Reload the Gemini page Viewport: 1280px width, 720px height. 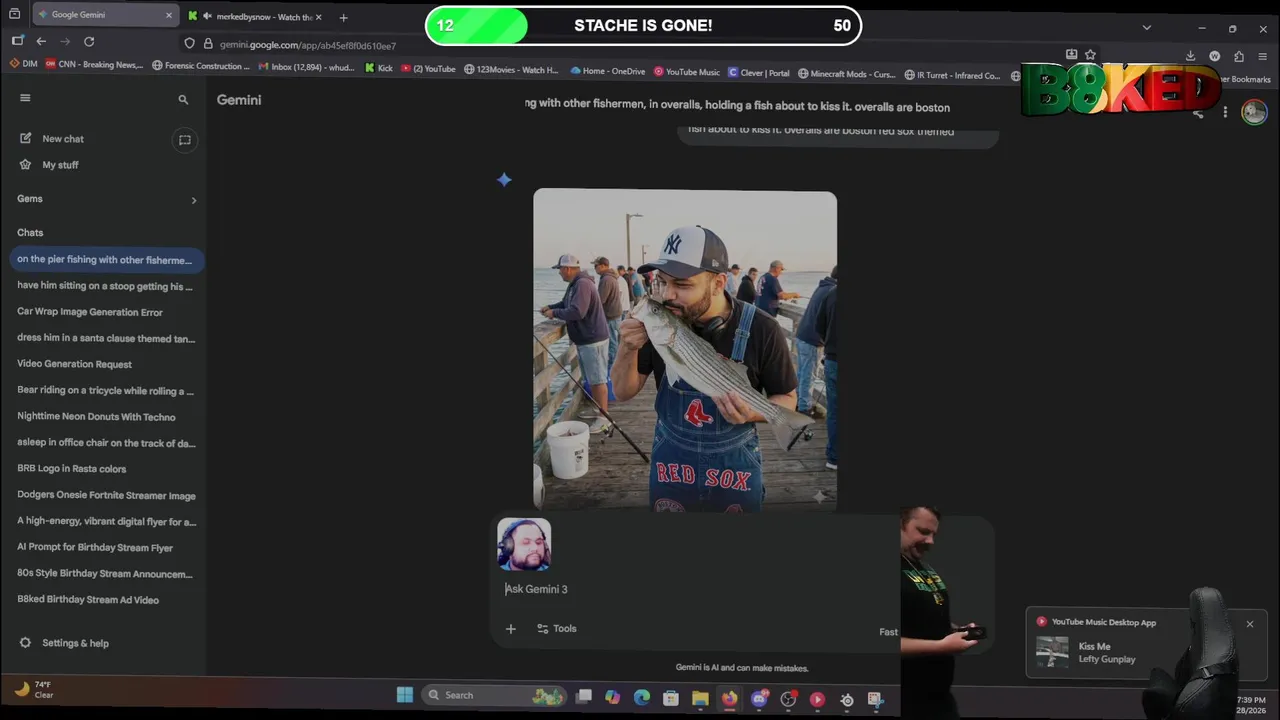point(89,41)
